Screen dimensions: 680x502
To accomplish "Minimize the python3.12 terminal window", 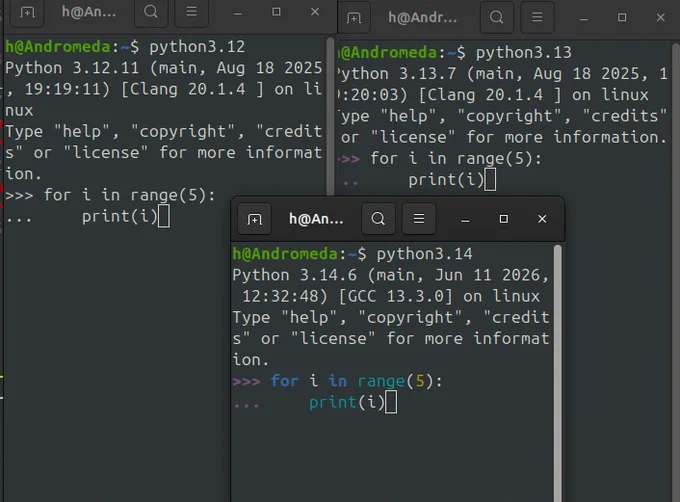I will click(238, 12).
